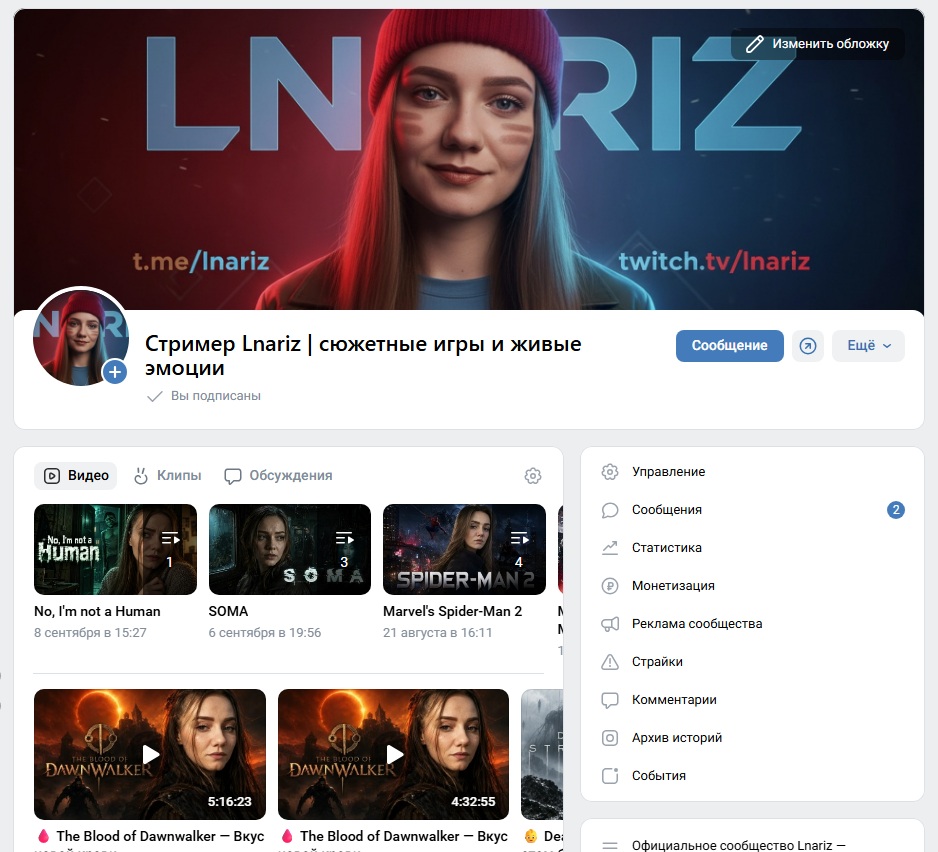The height and width of the screenshot is (852, 938).
Task: Click the Монетизация ruble icon
Action: [x=610, y=586]
